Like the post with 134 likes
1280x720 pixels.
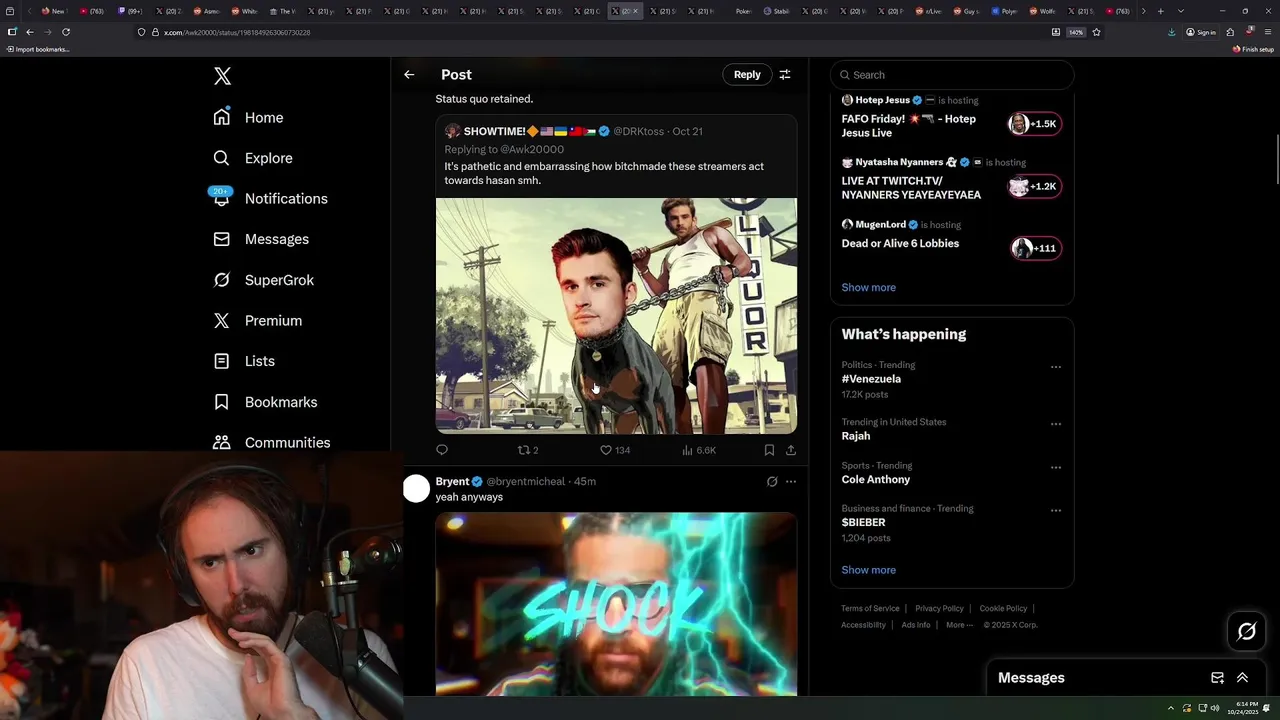614,450
